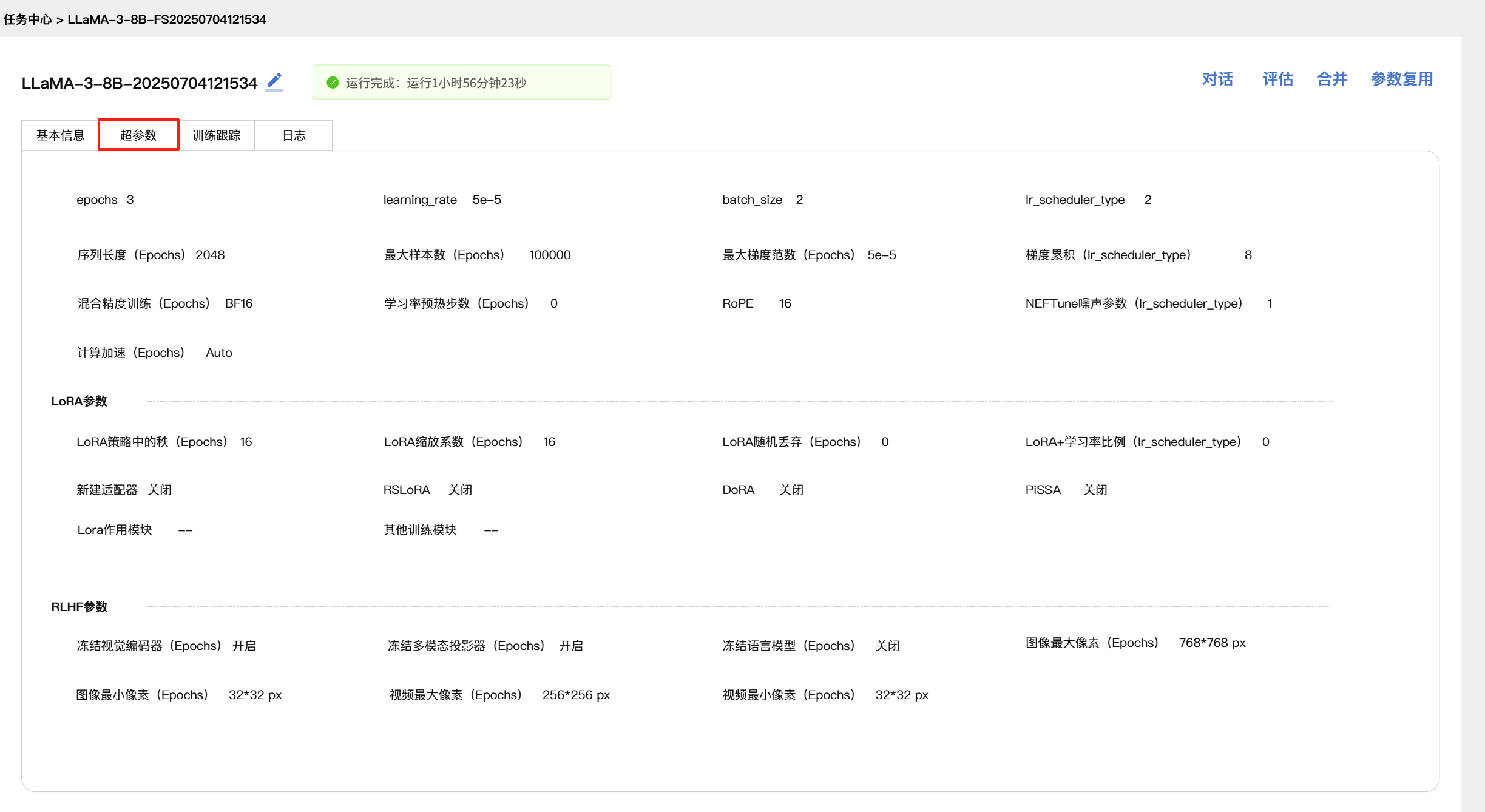
Task: Go to 任务中心 in the breadcrumb
Action: (28, 19)
